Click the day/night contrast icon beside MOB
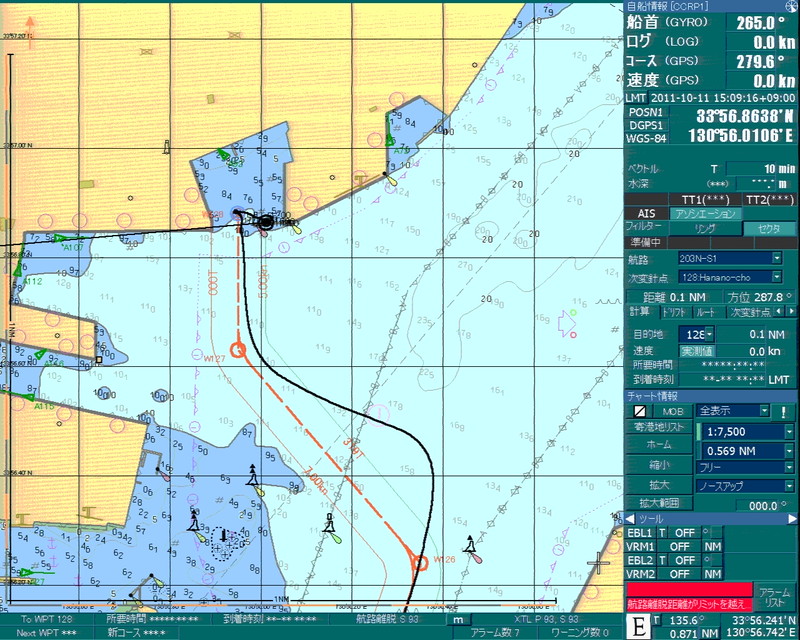This screenshot has height=640, width=800. pyautogui.click(x=637, y=411)
